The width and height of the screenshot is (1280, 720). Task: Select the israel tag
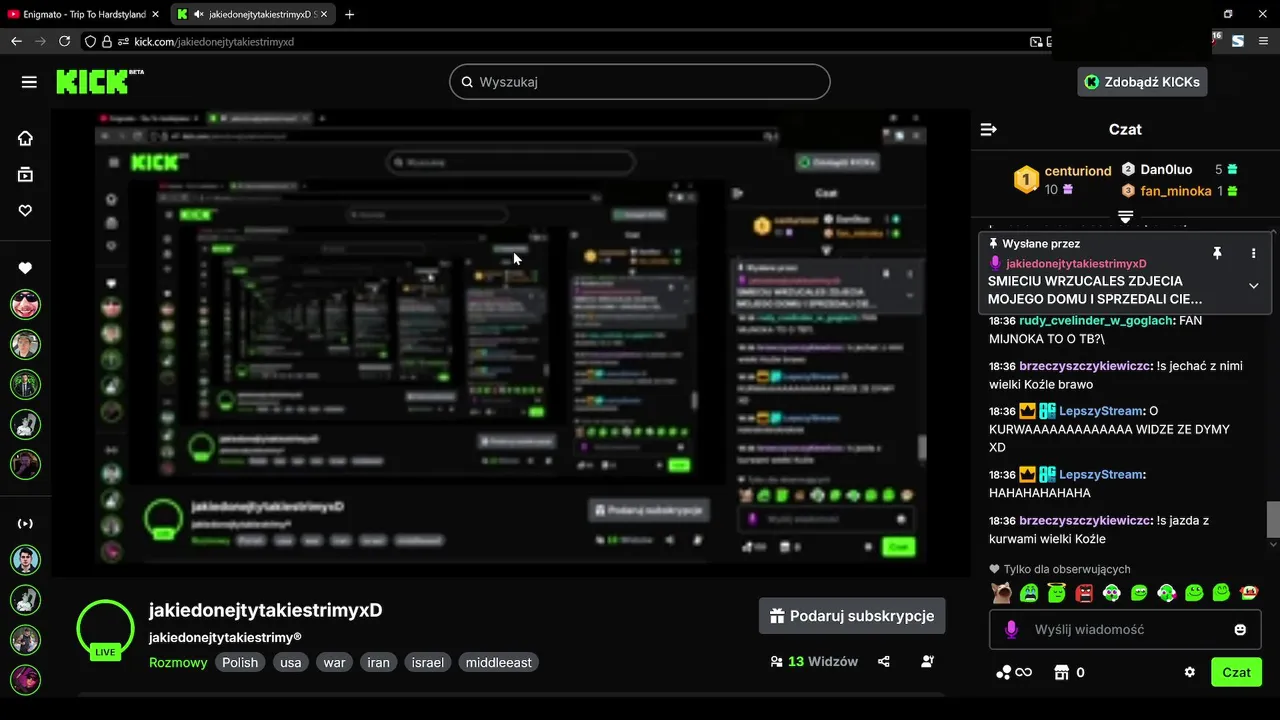pyautogui.click(x=428, y=662)
